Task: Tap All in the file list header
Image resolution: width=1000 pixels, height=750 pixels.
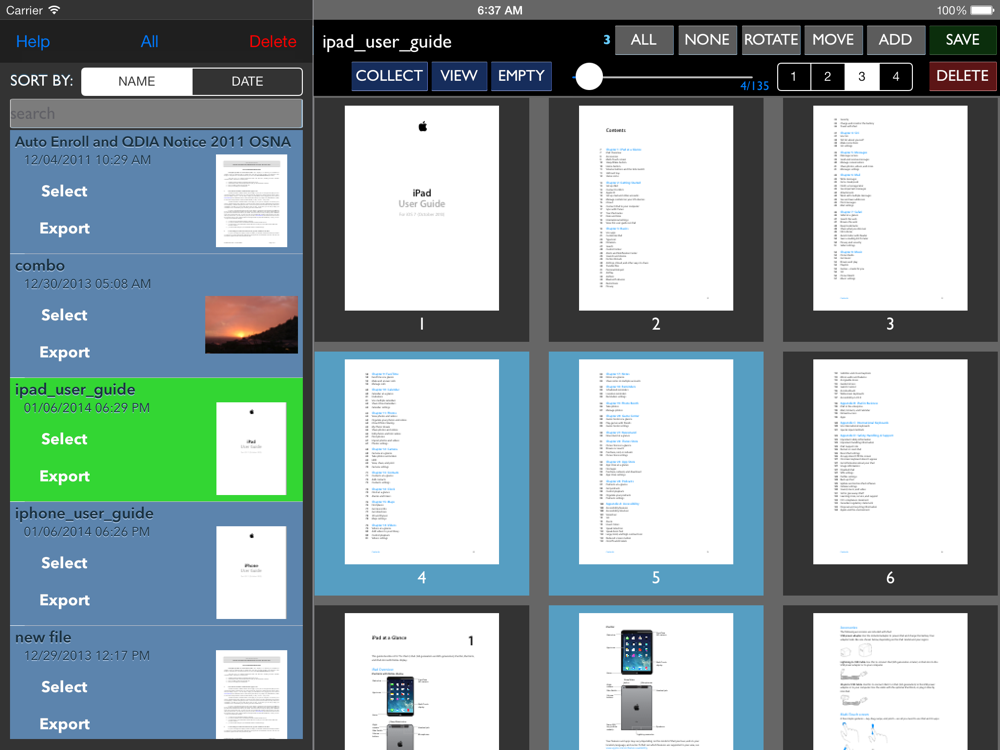Action: 149,41
